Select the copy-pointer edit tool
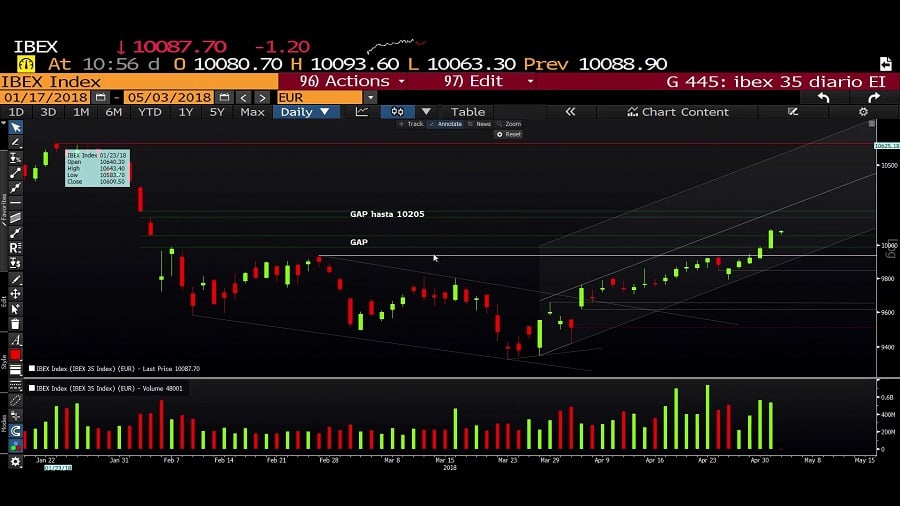 point(15,309)
